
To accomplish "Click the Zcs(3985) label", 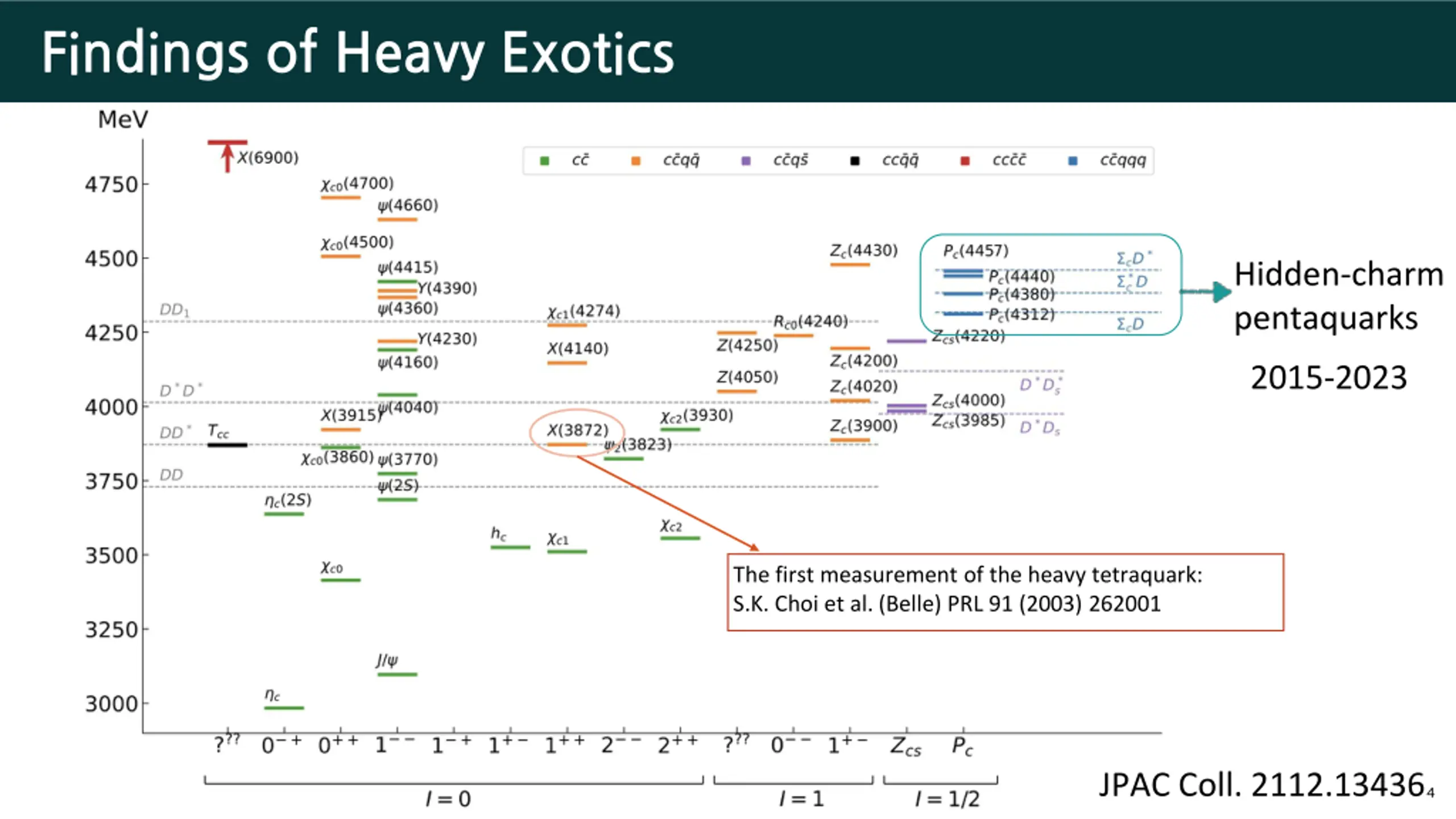I will point(968,421).
